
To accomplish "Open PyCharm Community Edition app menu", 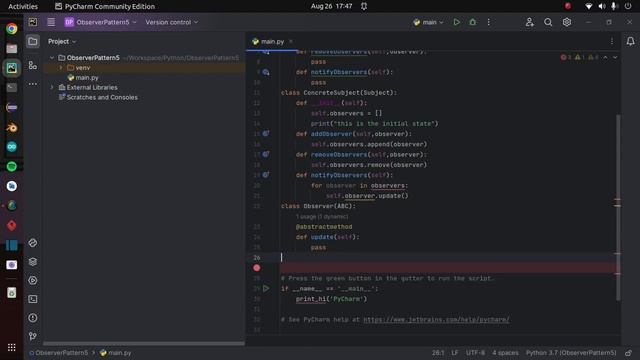I will click(x=105, y=6).
